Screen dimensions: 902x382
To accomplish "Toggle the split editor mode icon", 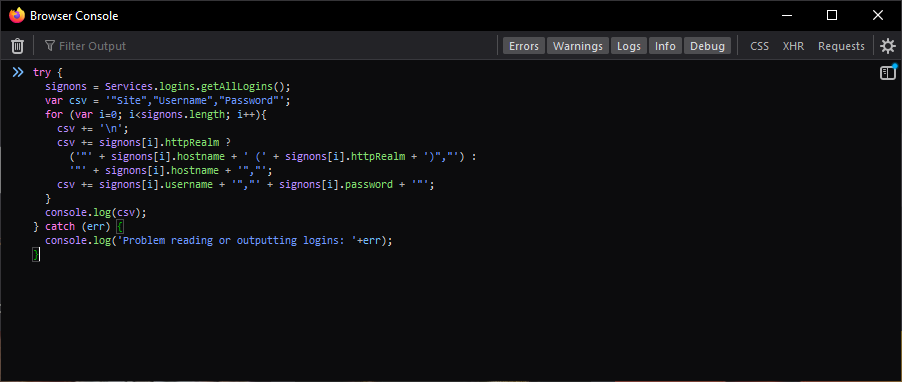I will point(888,72).
